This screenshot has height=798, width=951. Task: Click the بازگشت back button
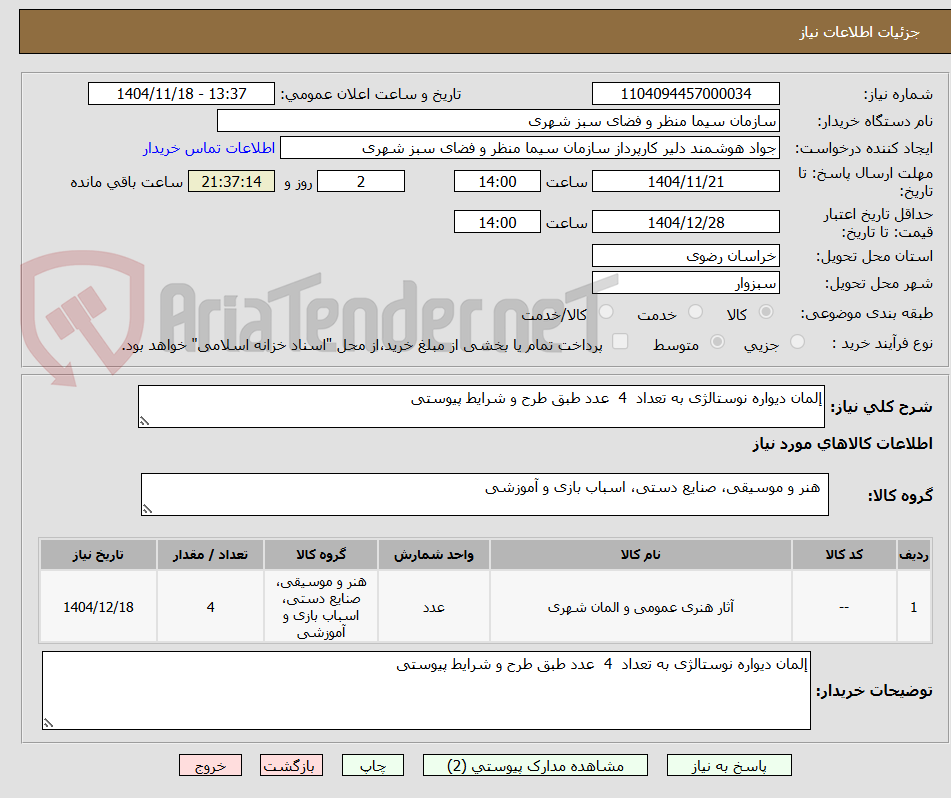pyautogui.click(x=291, y=765)
